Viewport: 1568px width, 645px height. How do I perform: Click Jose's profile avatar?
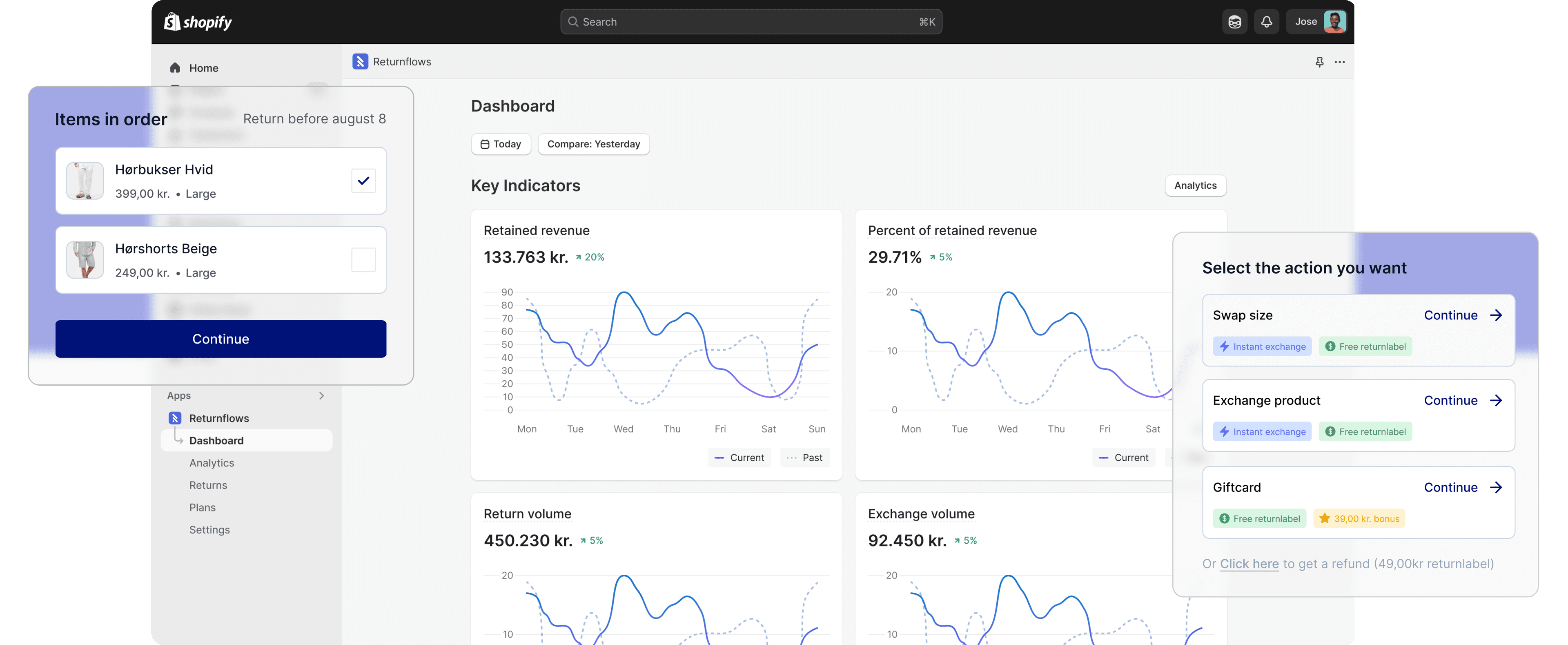pyautogui.click(x=1334, y=22)
